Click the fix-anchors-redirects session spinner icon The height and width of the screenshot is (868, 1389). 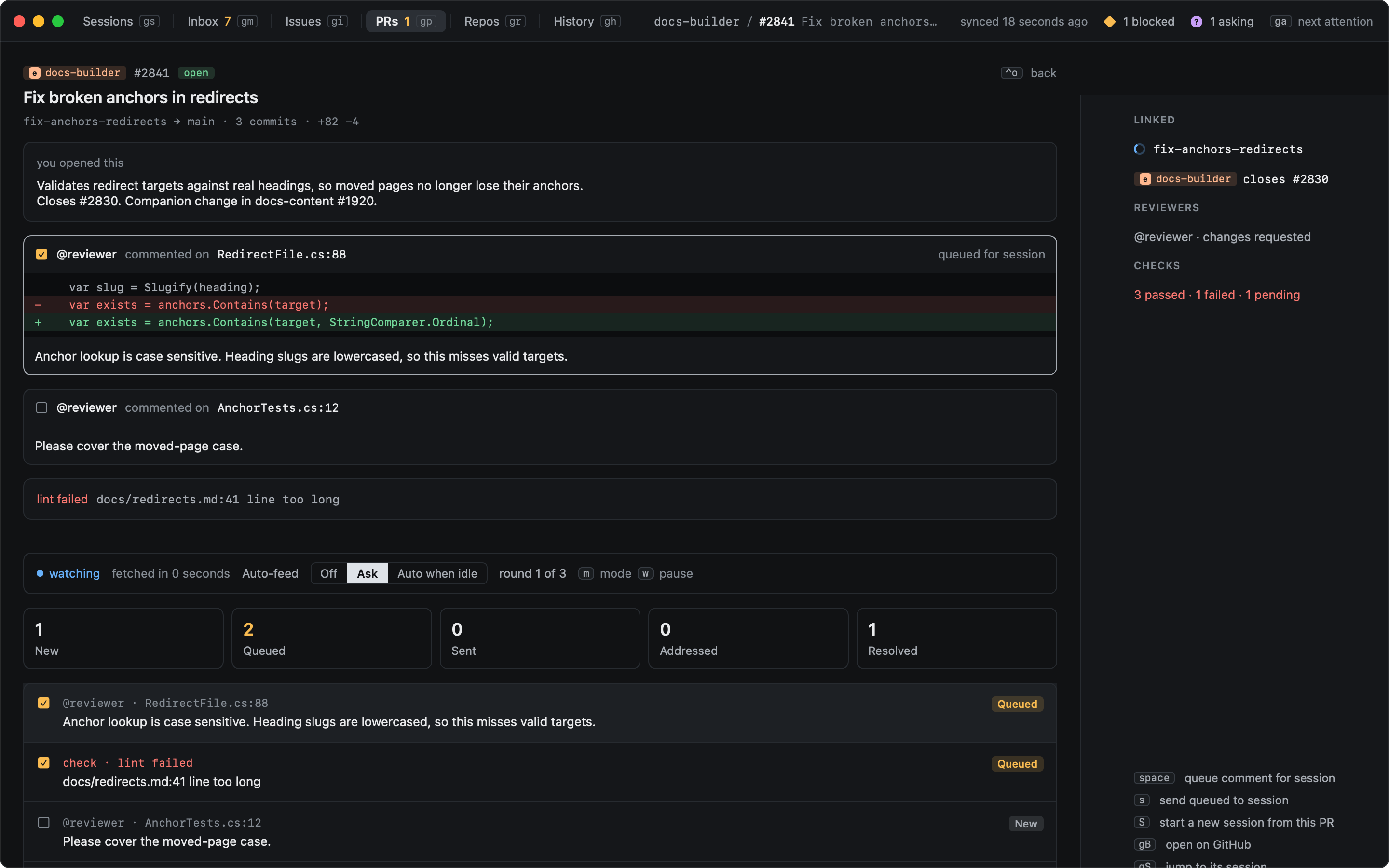point(1139,149)
